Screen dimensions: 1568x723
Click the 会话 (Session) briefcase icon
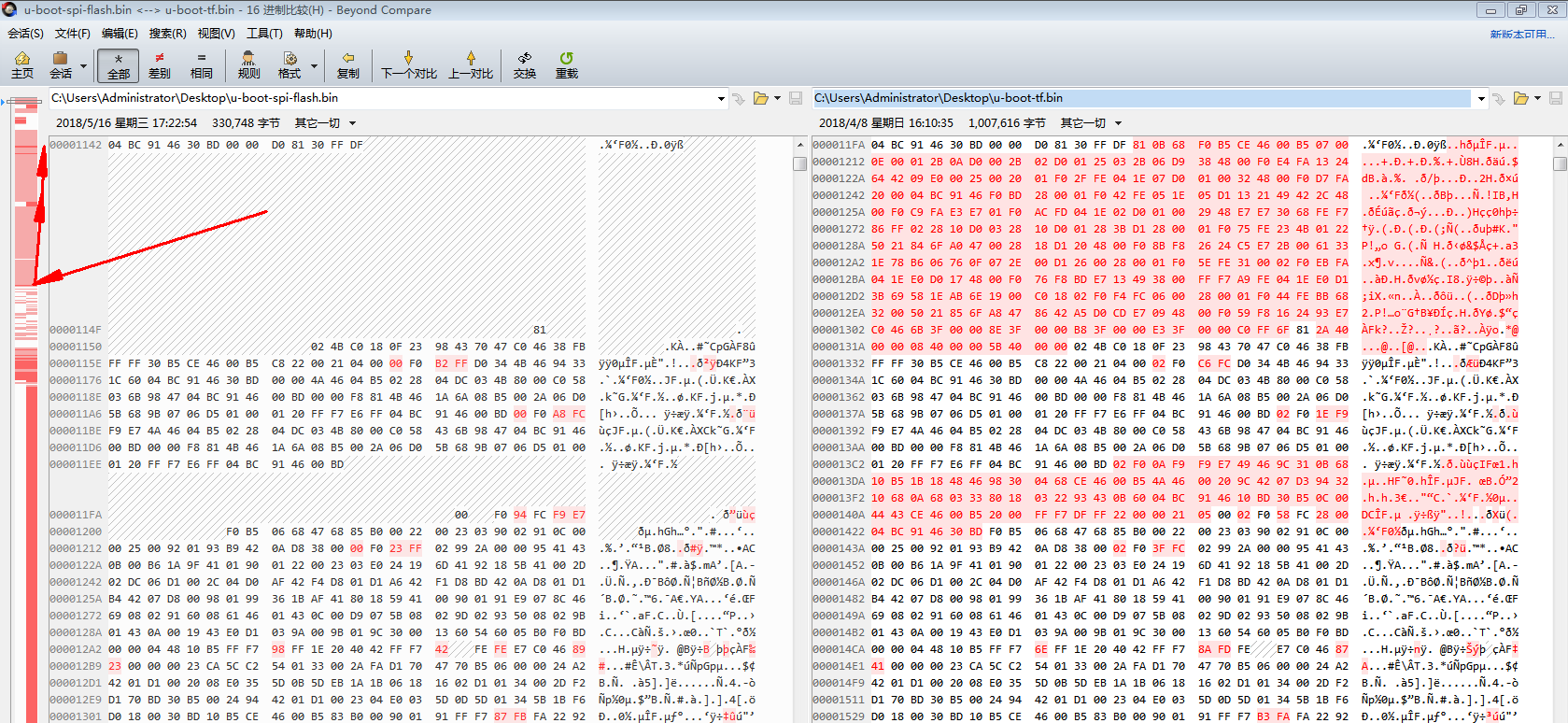61,64
